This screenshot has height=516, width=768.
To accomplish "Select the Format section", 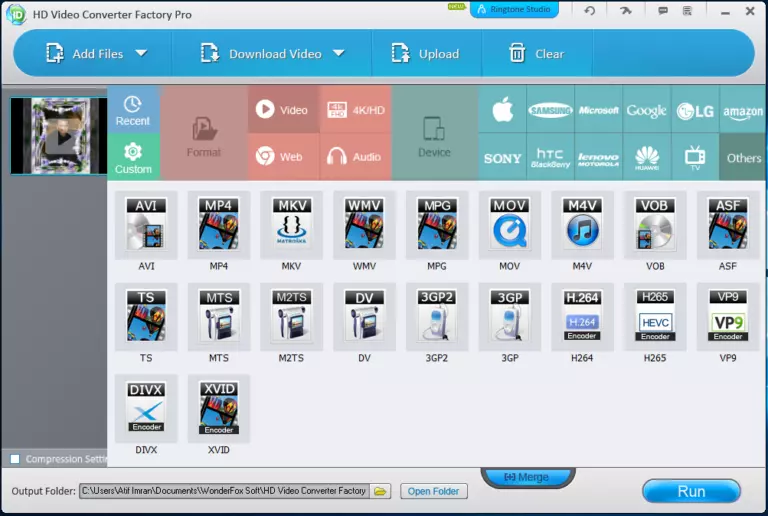I will click(204, 133).
